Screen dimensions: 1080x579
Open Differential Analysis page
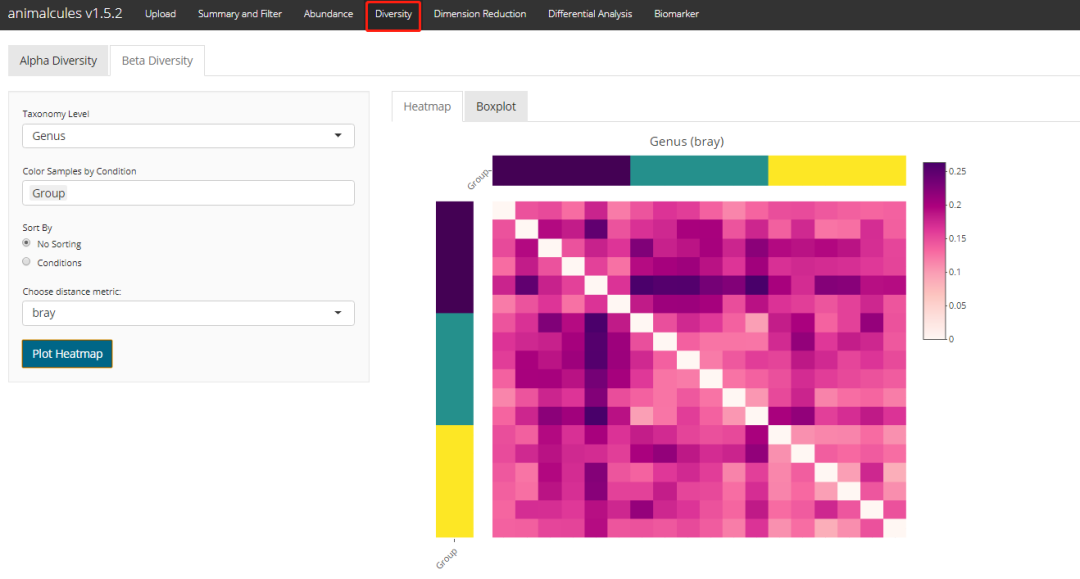(590, 14)
